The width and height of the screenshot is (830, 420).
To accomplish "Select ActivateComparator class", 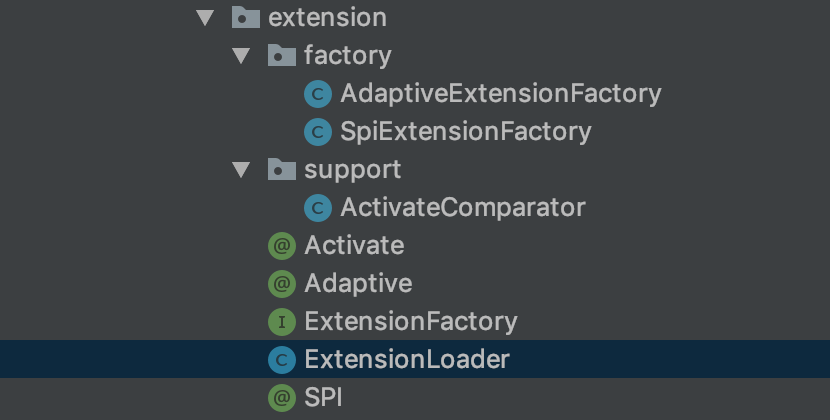I will tap(462, 208).
